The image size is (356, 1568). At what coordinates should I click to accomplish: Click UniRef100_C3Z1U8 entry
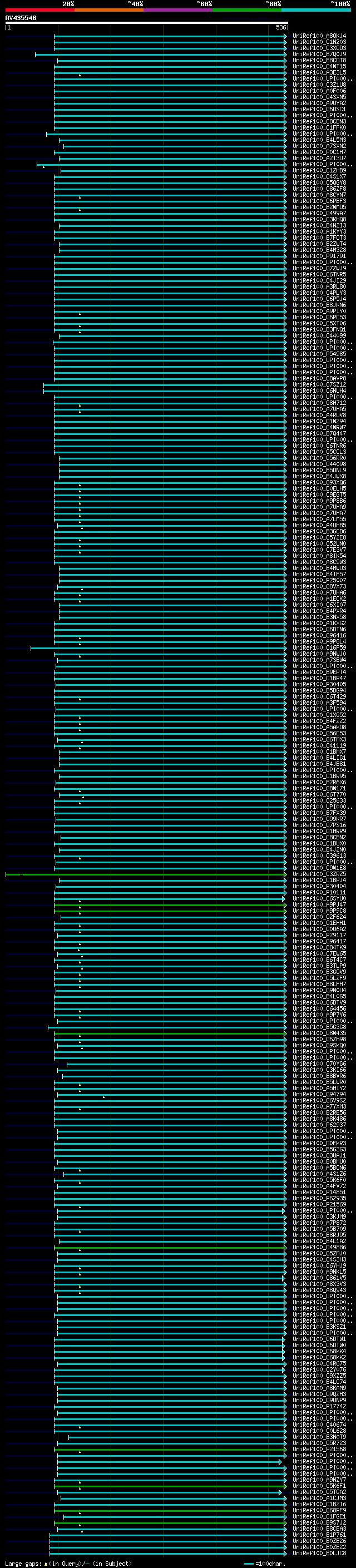(x=319, y=85)
